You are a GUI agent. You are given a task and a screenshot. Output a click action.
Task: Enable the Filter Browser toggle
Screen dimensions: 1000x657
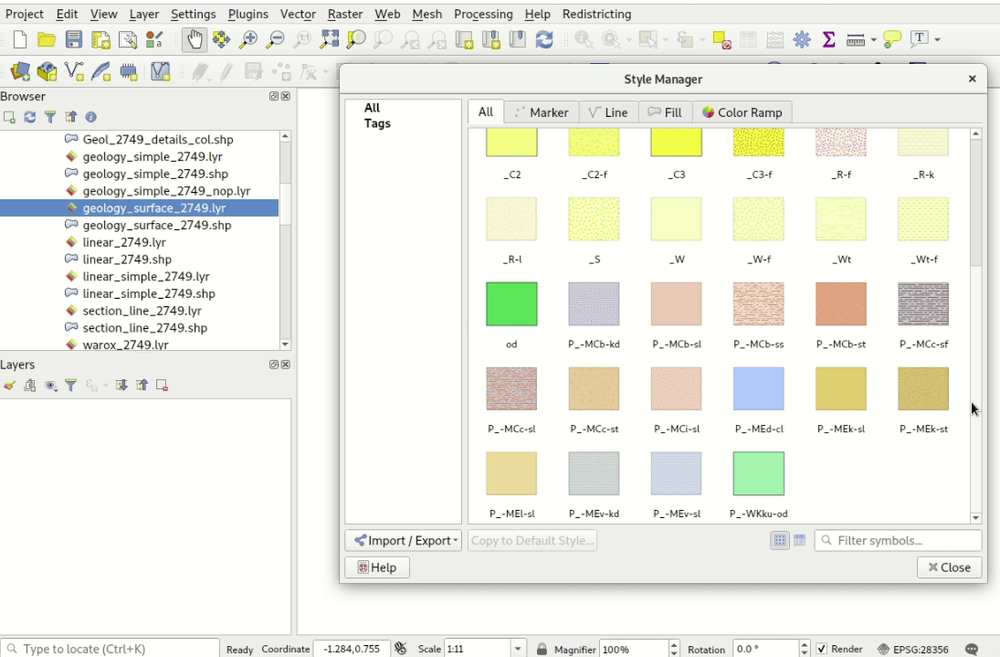point(50,117)
